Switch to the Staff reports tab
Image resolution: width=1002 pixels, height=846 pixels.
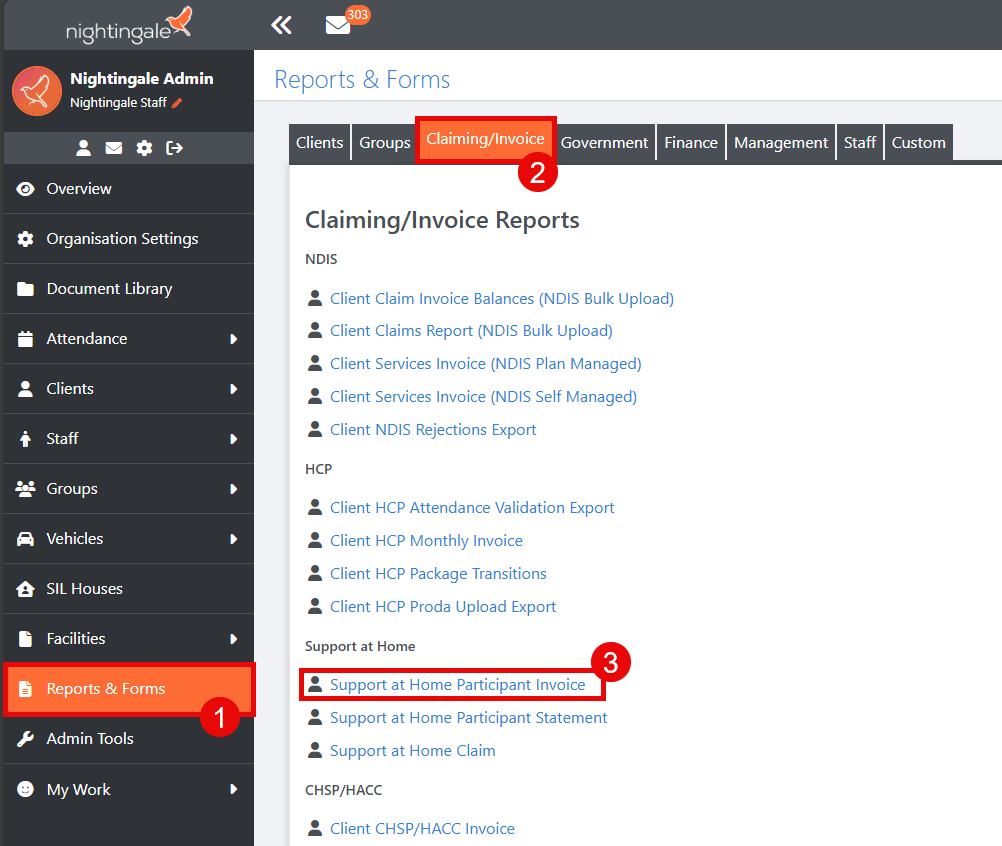[x=859, y=142]
